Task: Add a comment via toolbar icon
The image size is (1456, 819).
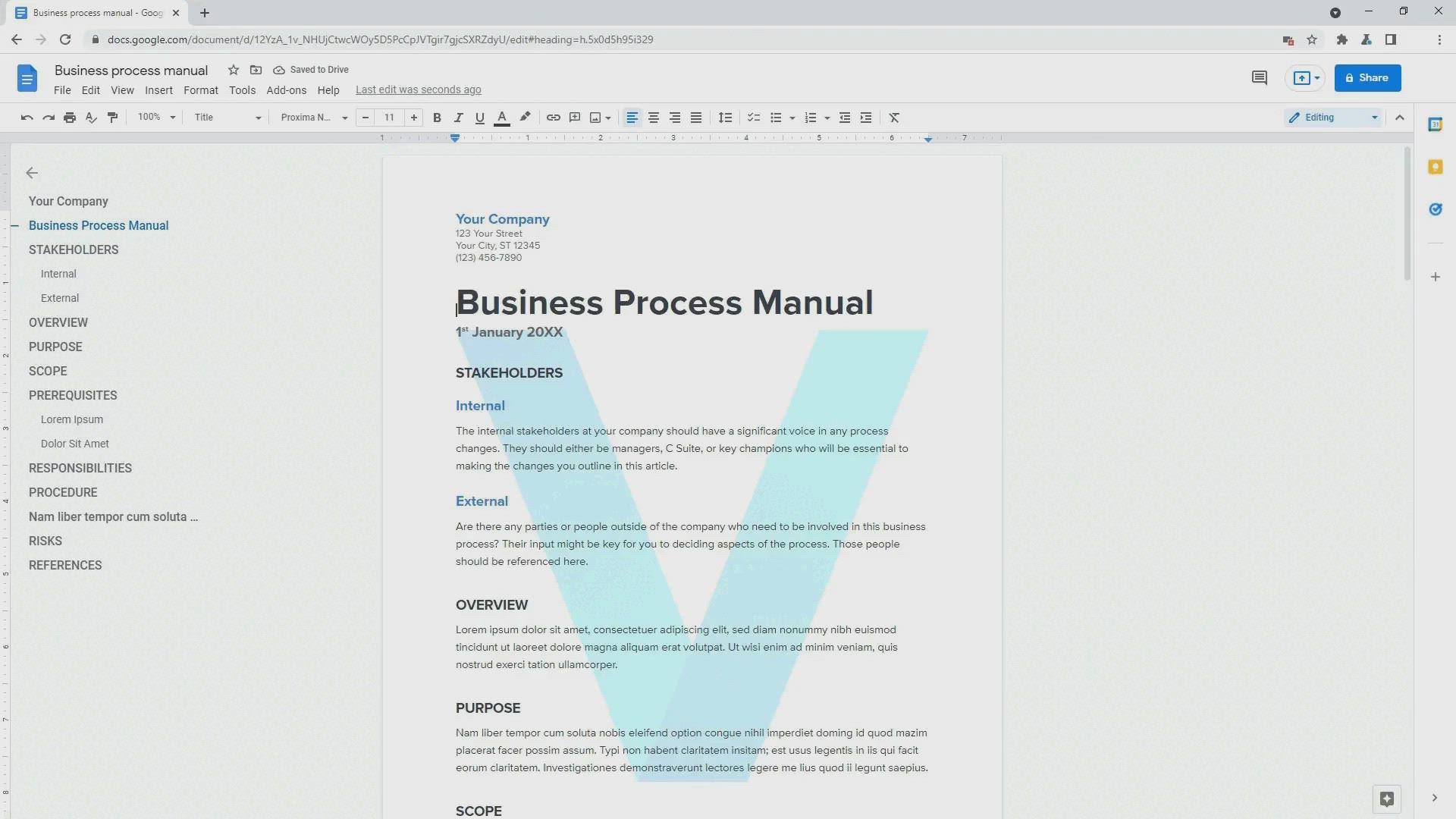Action: coord(575,118)
